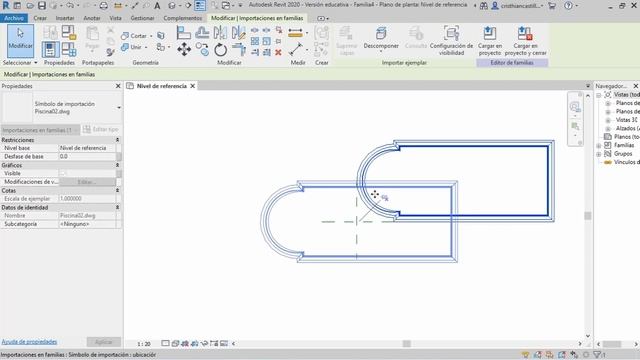
Task: Toggle Select Links icon in status bar
Action: 525,355
